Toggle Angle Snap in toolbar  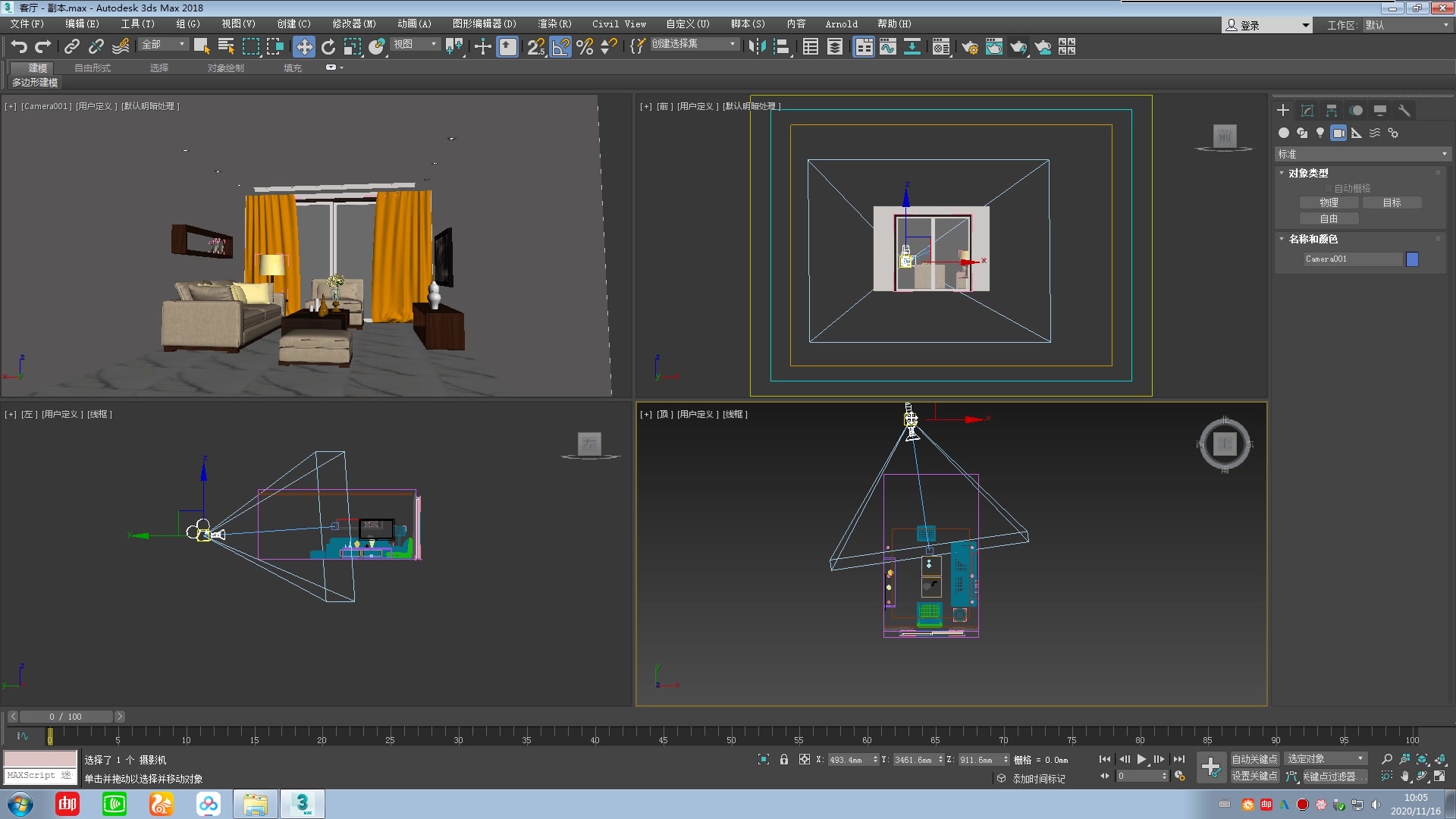coord(560,47)
